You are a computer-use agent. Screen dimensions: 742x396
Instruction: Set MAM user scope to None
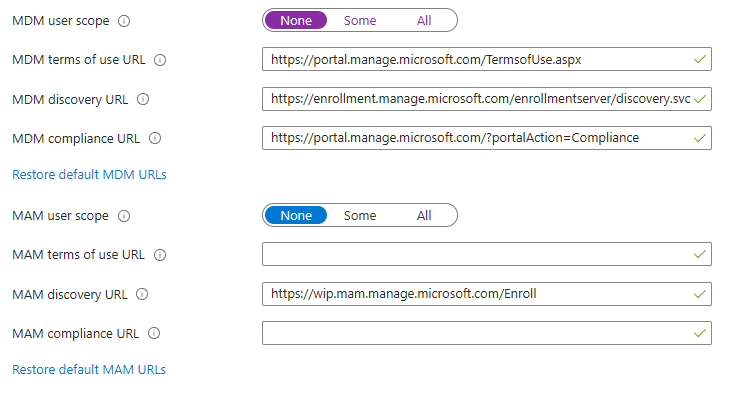[x=296, y=215]
